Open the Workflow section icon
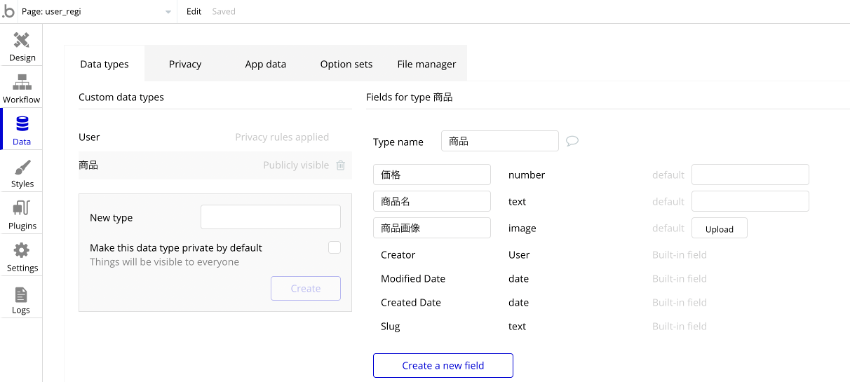 [22, 82]
